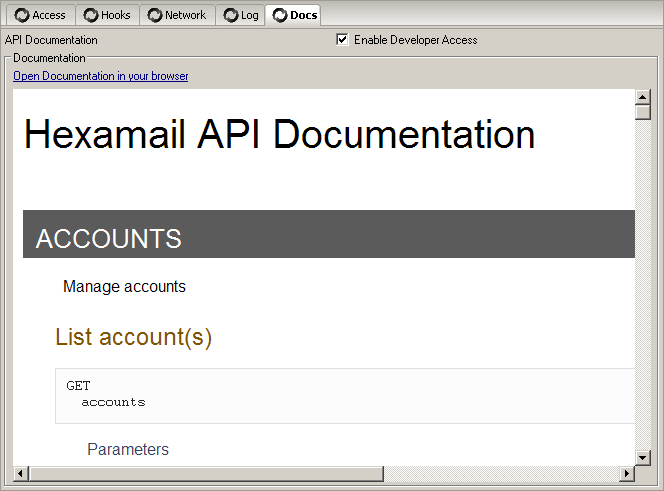Switch to the Docs tab

[294, 15]
